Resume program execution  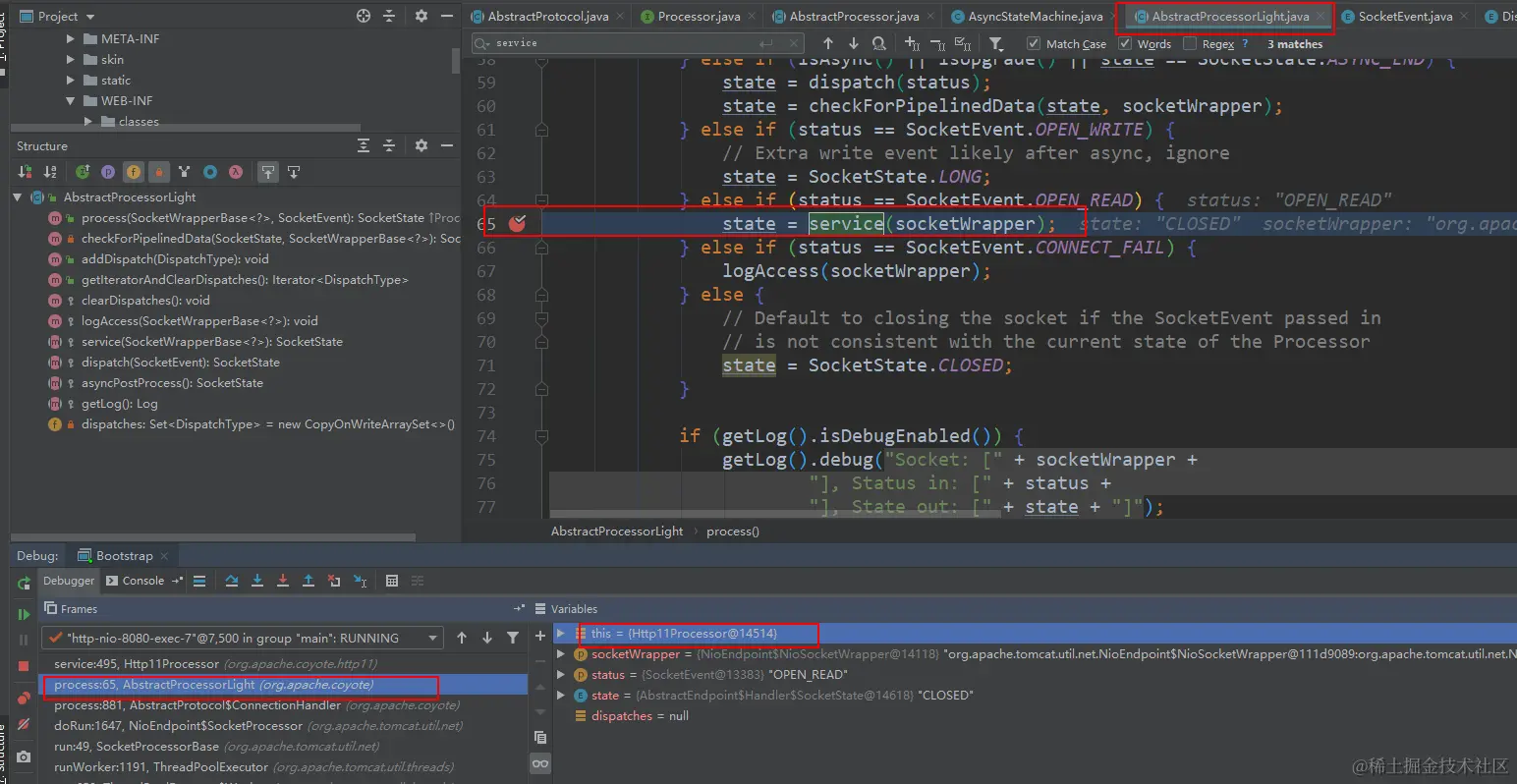coord(24,614)
